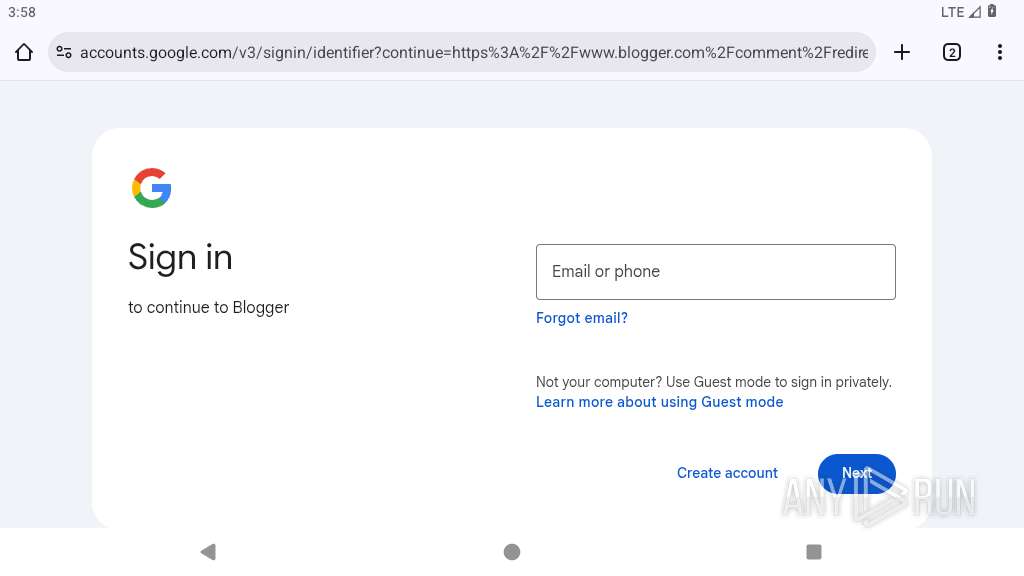Open the three-dot browser menu

1000,52
